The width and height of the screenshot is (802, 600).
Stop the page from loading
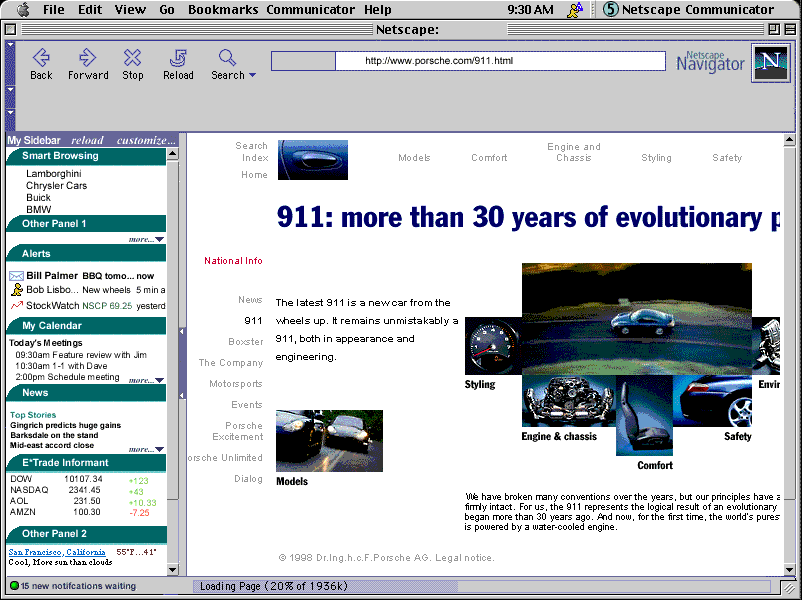click(x=132, y=57)
